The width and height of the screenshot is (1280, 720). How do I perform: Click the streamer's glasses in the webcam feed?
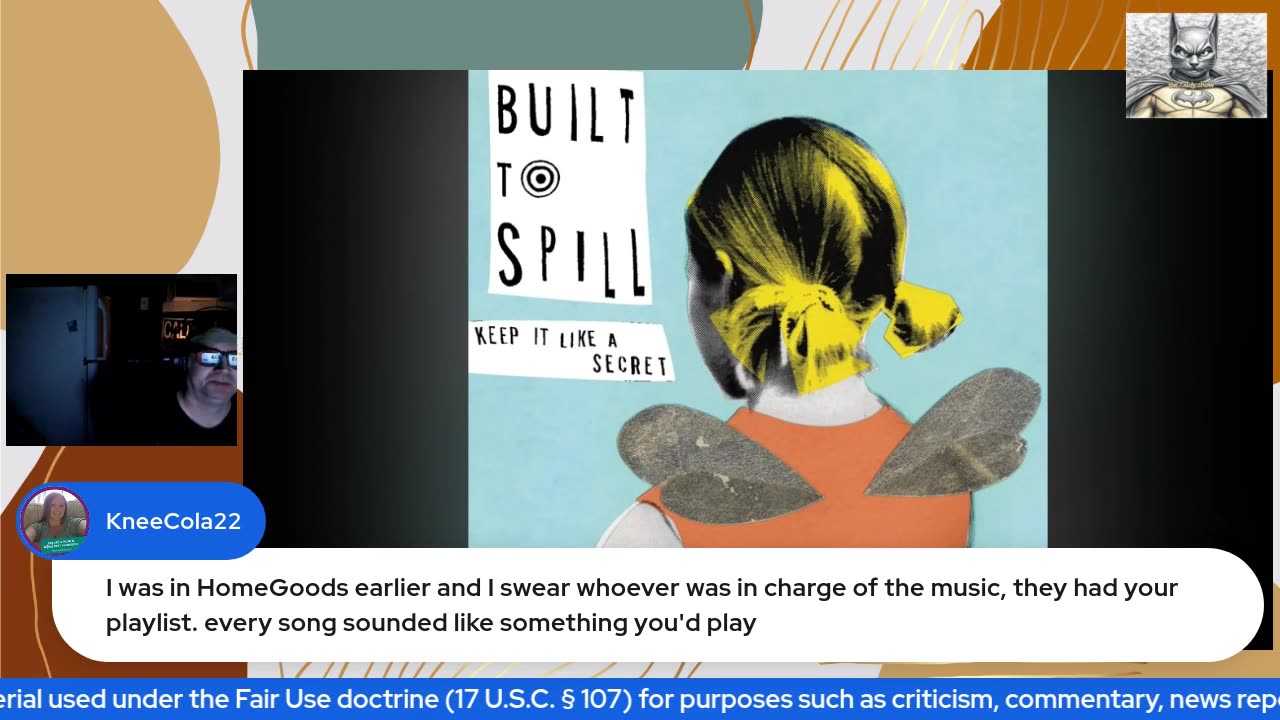click(x=214, y=359)
